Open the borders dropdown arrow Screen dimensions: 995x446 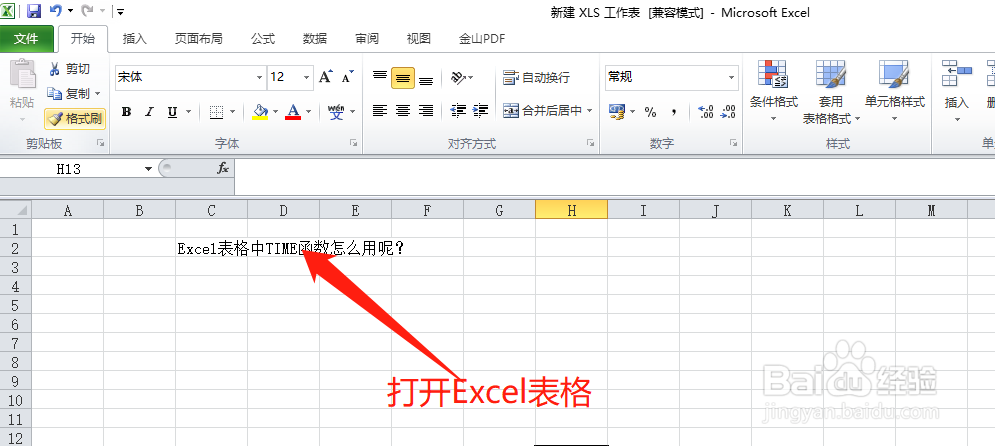pyautogui.click(x=232, y=112)
